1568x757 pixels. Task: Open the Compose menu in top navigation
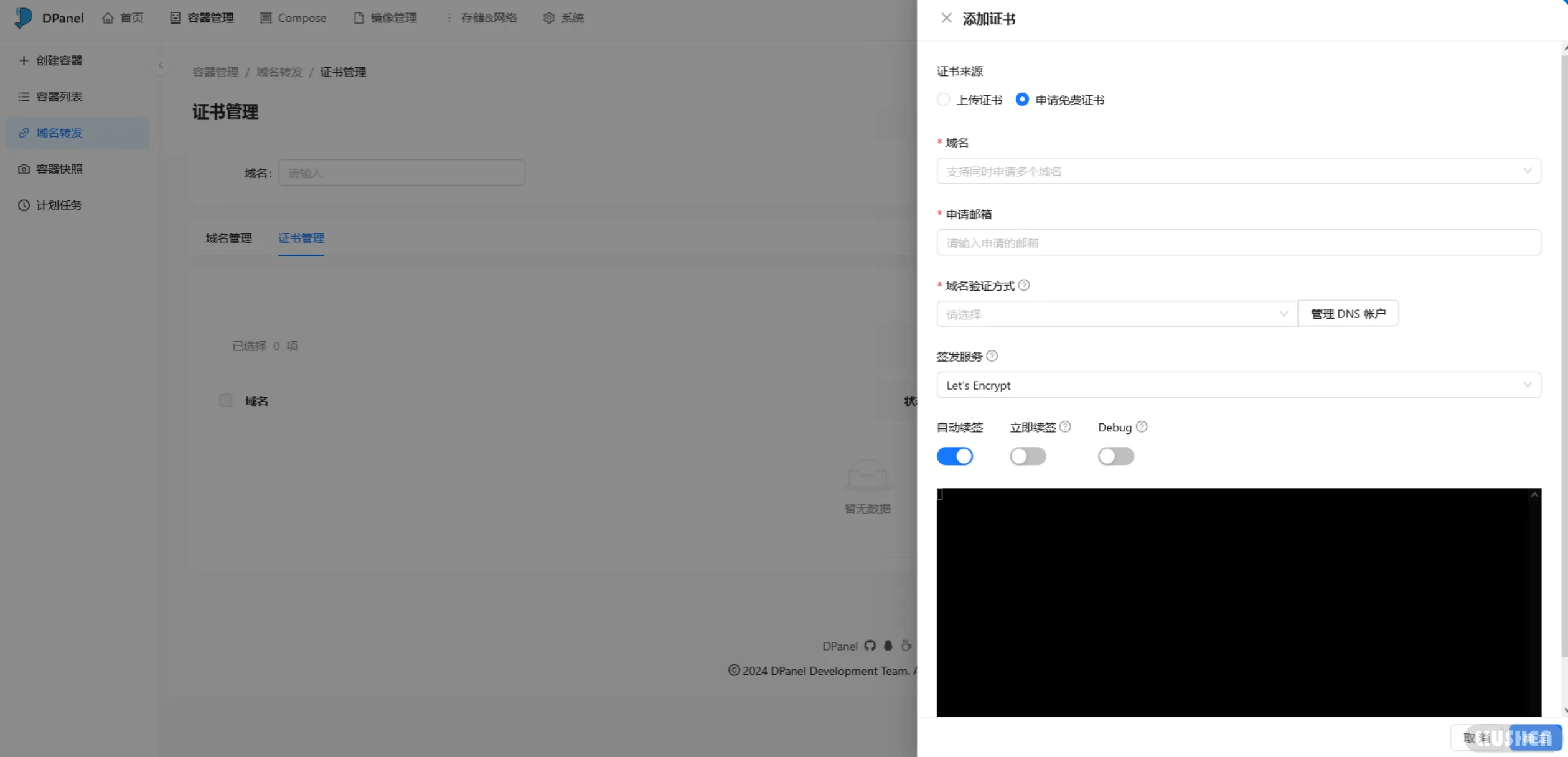tap(293, 17)
